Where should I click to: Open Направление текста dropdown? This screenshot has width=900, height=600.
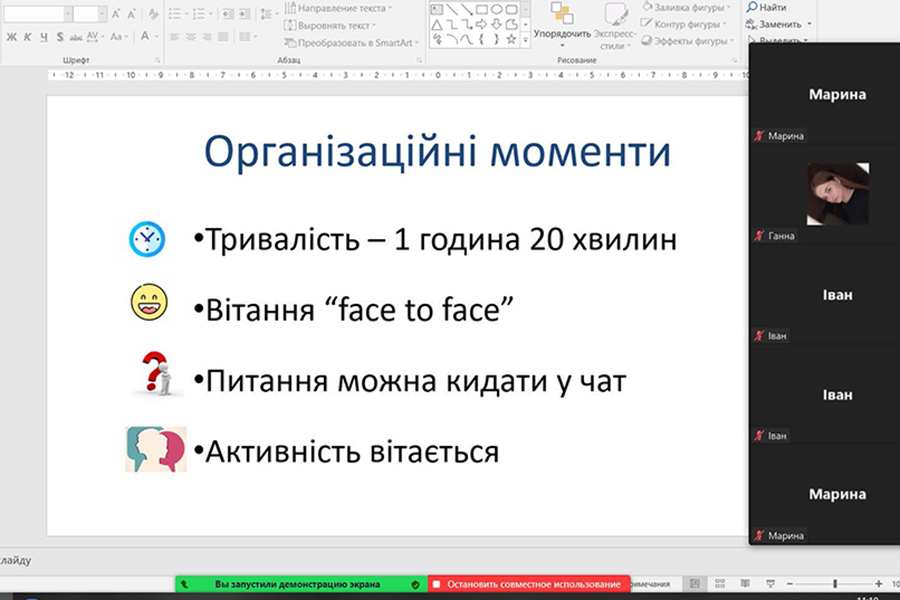pos(338,8)
